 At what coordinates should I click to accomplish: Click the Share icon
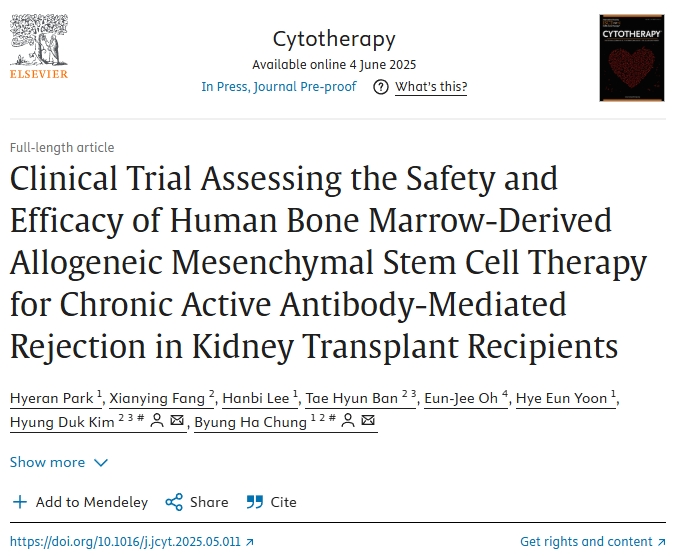pos(174,502)
